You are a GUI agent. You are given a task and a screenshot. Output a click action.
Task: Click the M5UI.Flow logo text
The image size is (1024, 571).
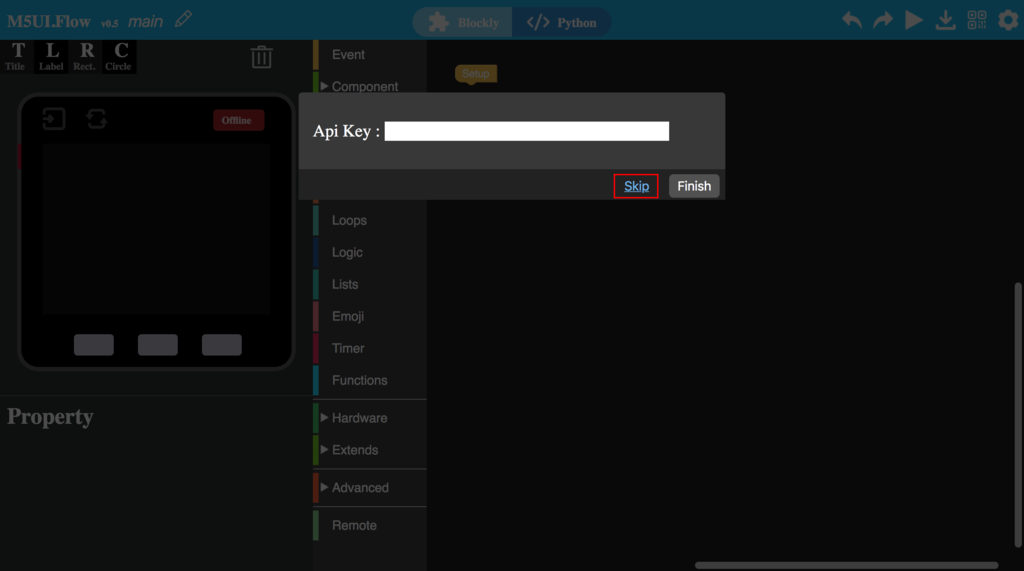coord(48,22)
